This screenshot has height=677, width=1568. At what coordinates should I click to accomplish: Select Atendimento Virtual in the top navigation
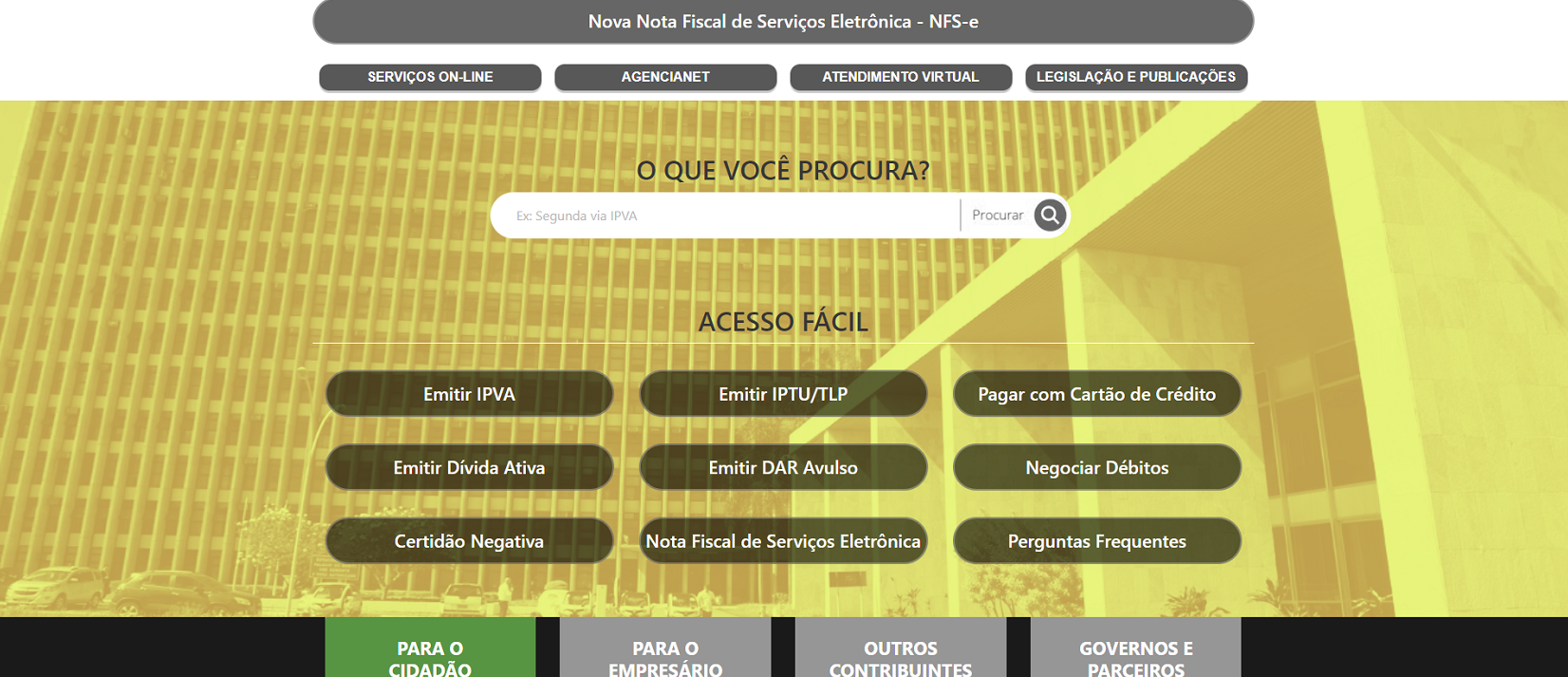point(900,77)
